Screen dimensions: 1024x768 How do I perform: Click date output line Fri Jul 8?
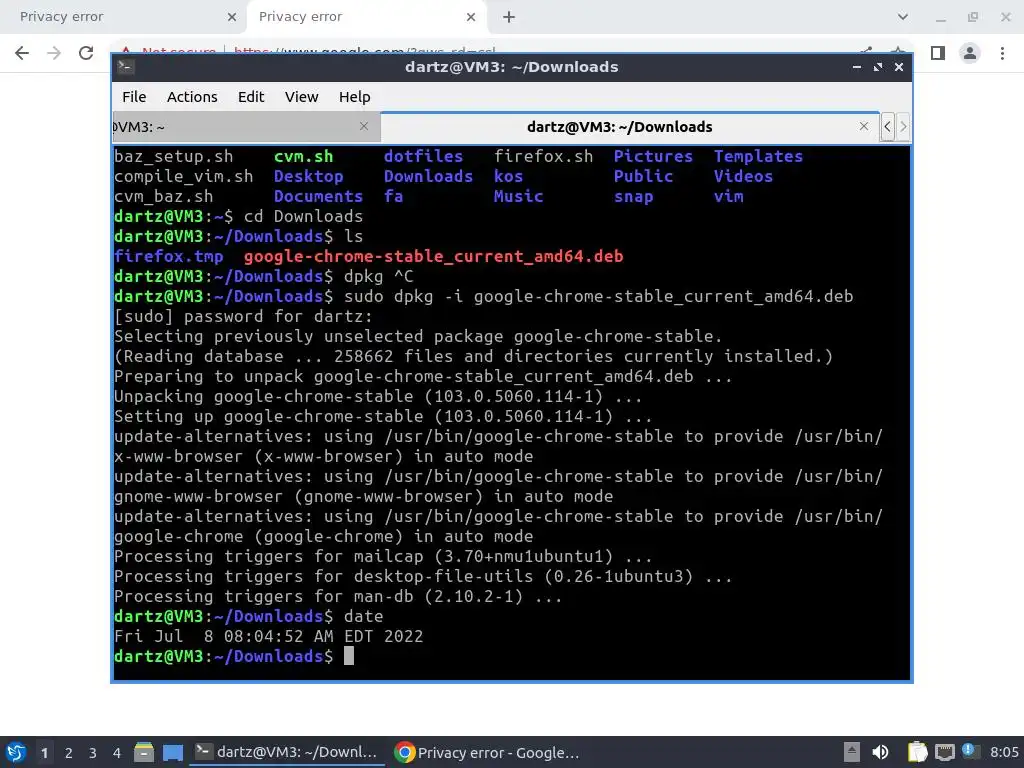(x=268, y=636)
